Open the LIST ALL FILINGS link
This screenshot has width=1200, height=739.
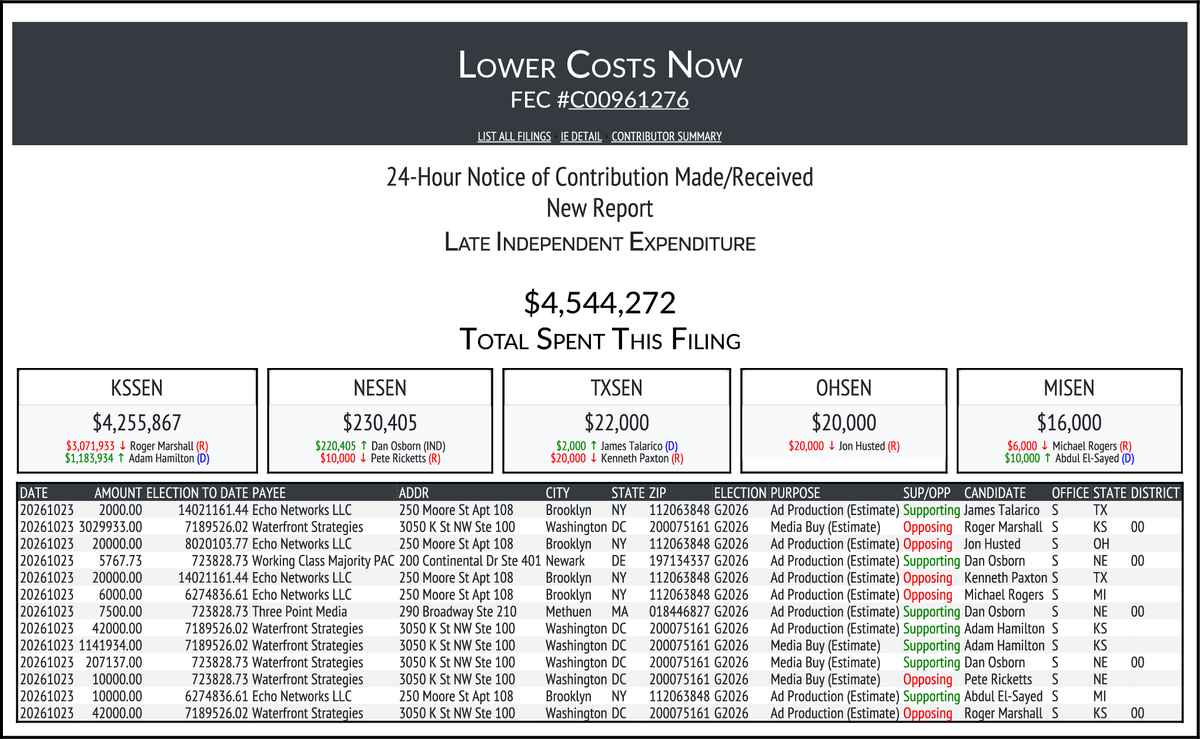tap(514, 137)
